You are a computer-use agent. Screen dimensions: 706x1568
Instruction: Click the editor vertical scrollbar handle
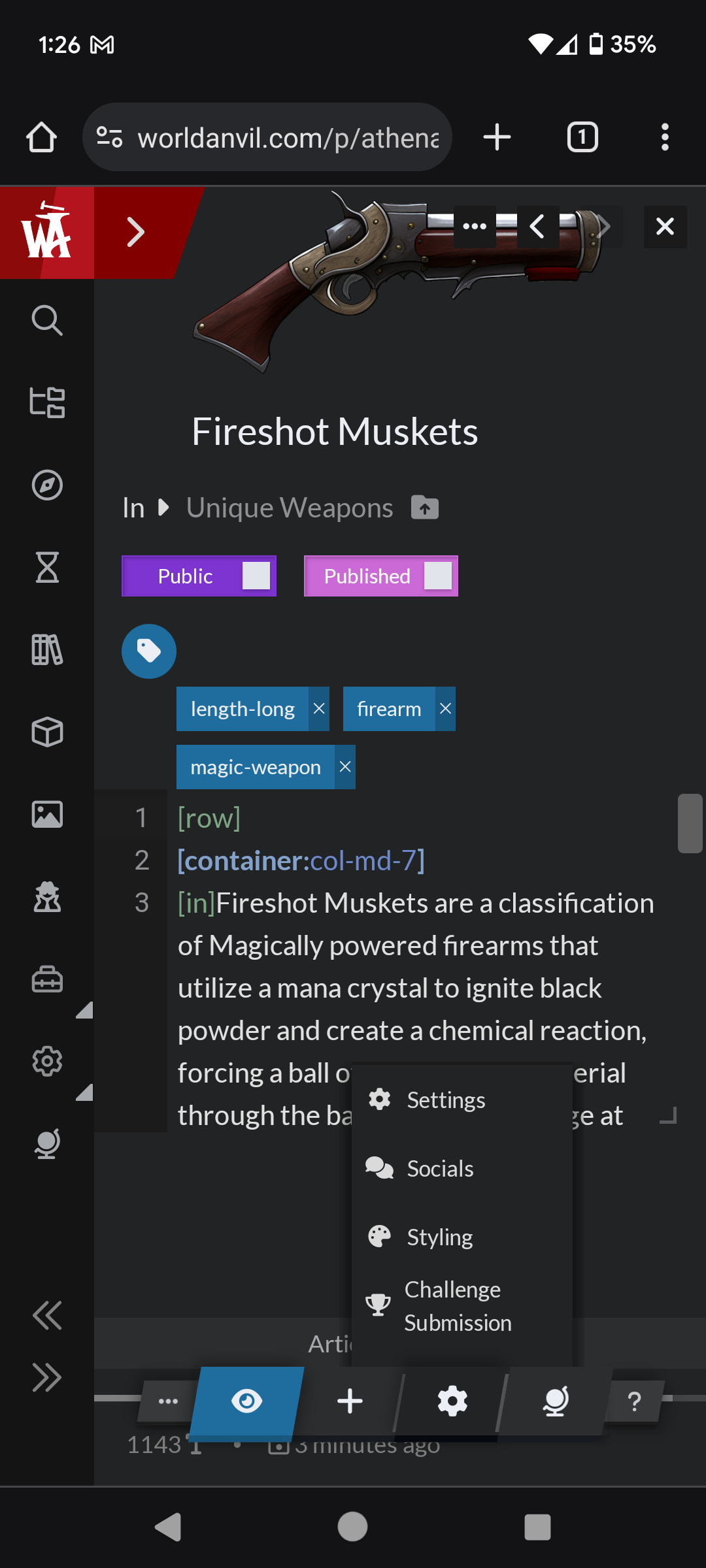(x=690, y=823)
